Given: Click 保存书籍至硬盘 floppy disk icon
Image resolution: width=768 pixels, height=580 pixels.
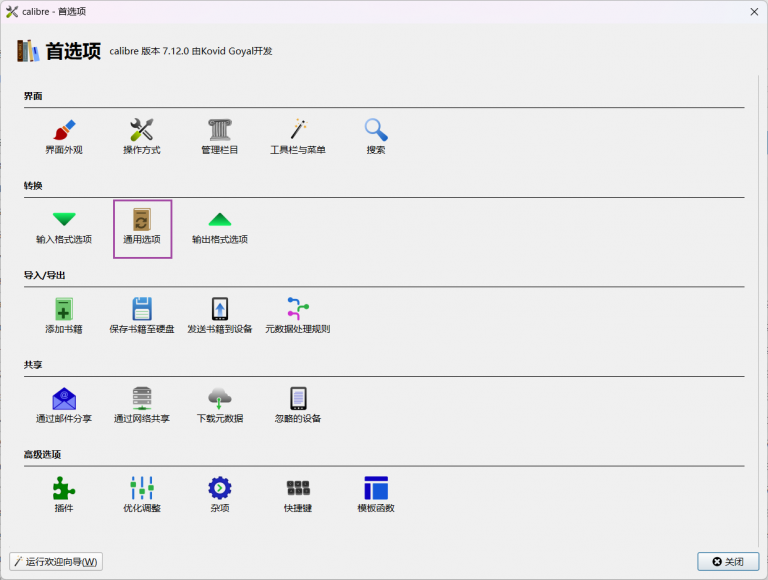Looking at the screenshot, I should pyautogui.click(x=142, y=309).
